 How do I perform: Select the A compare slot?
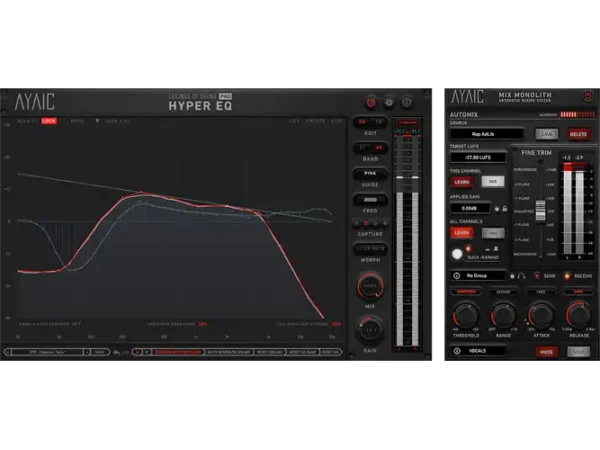tap(137, 352)
